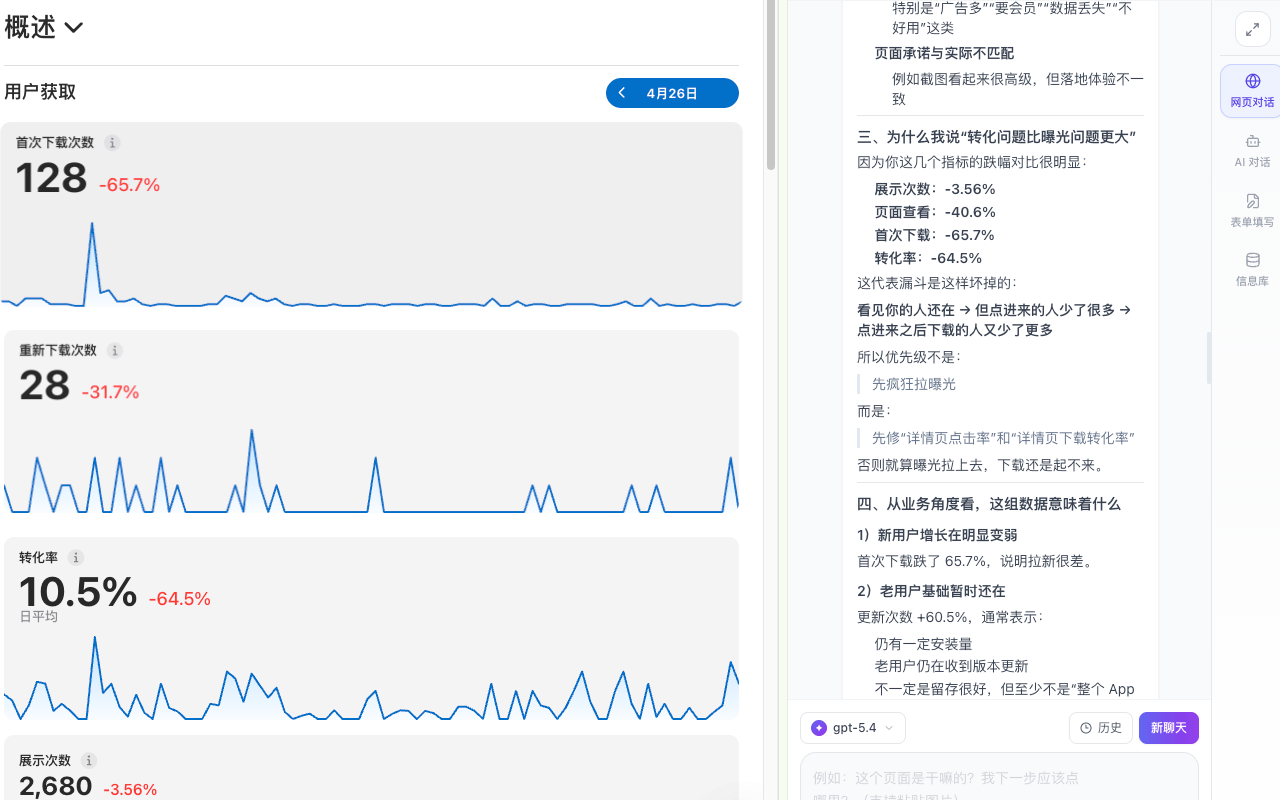Image resolution: width=1280 pixels, height=800 pixels.
Task: Click the -31.7% change value
Action: 110,392
